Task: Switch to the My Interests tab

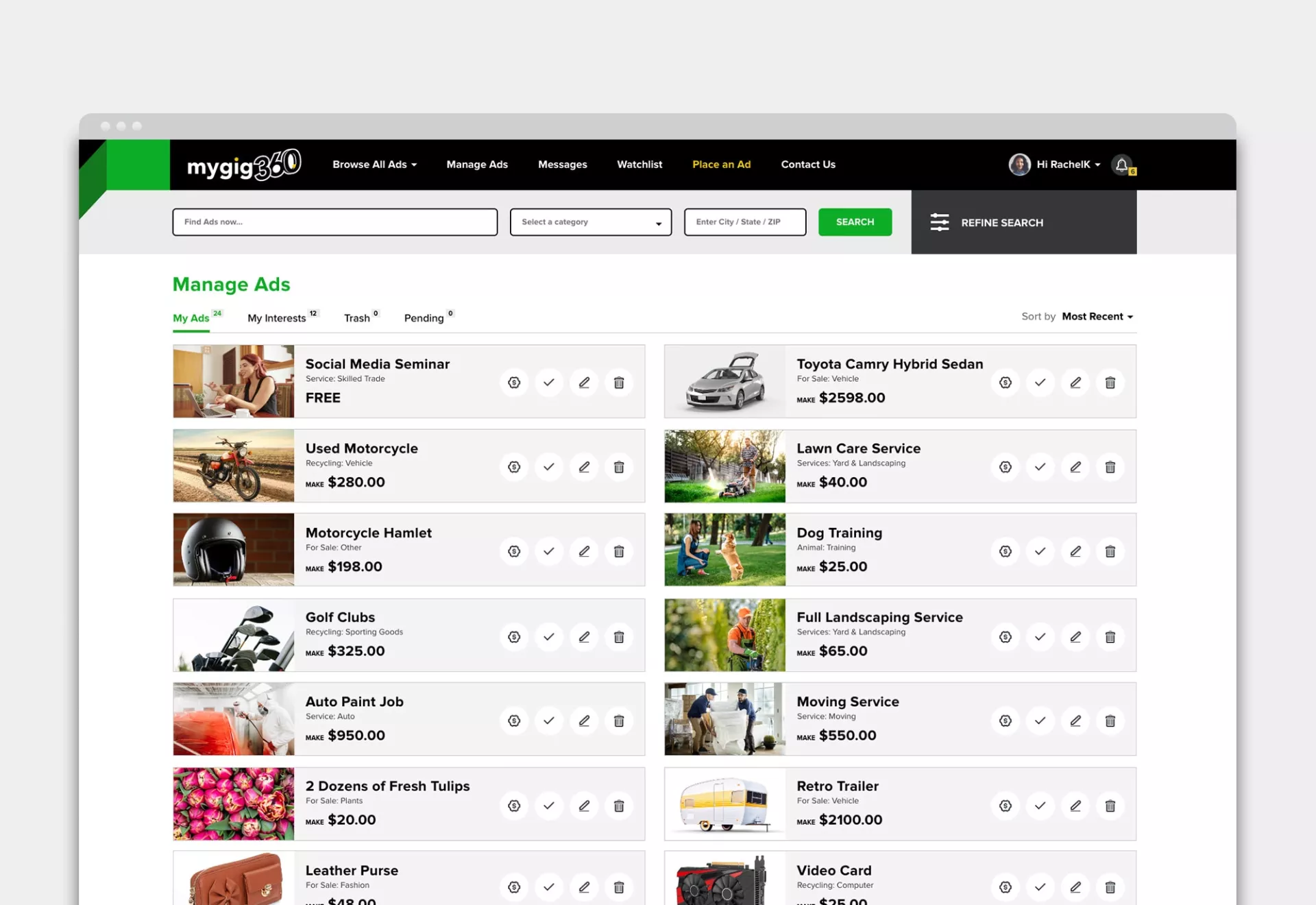Action: (x=277, y=318)
